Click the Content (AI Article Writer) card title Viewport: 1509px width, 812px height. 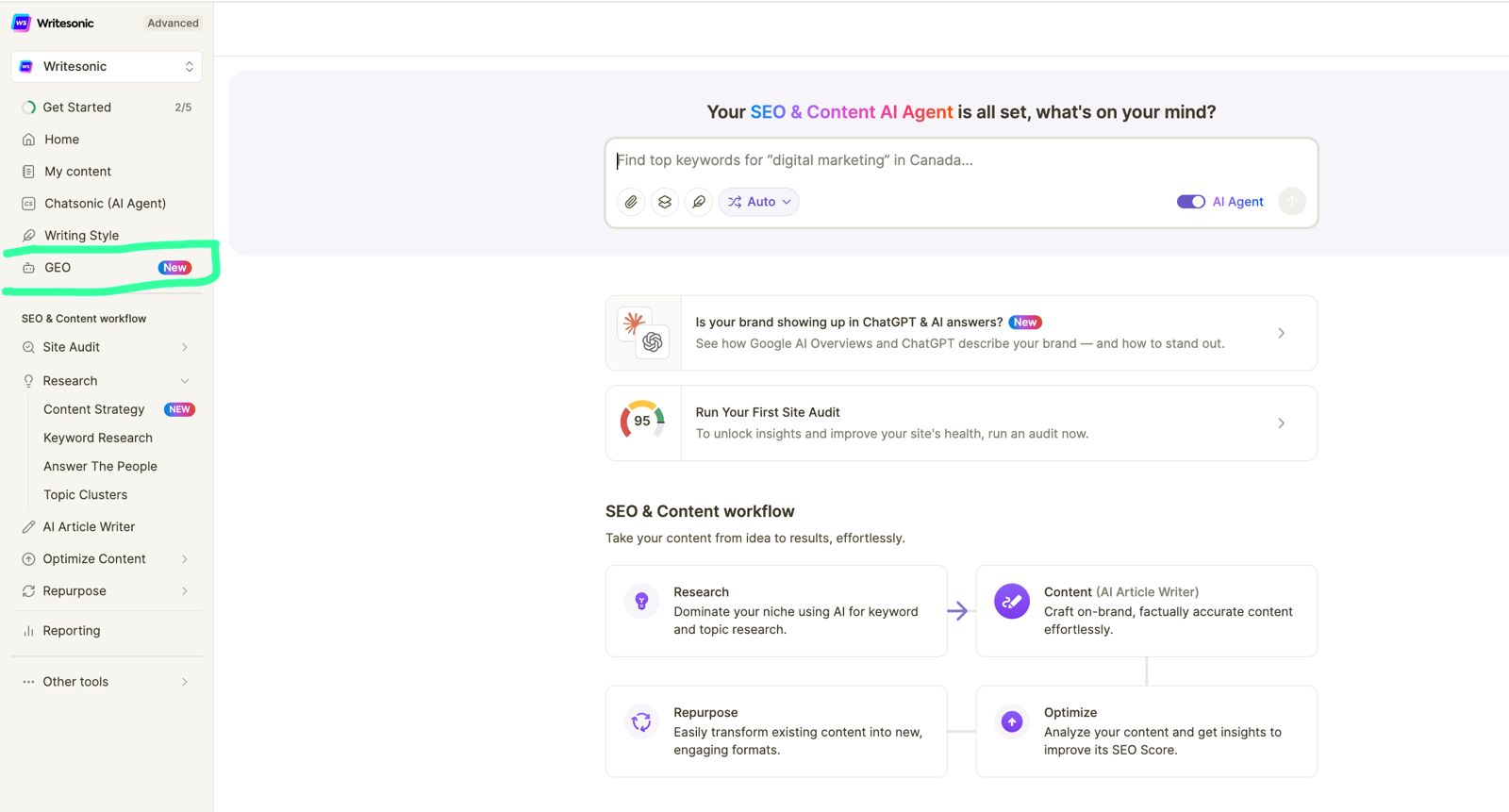tap(1121, 592)
